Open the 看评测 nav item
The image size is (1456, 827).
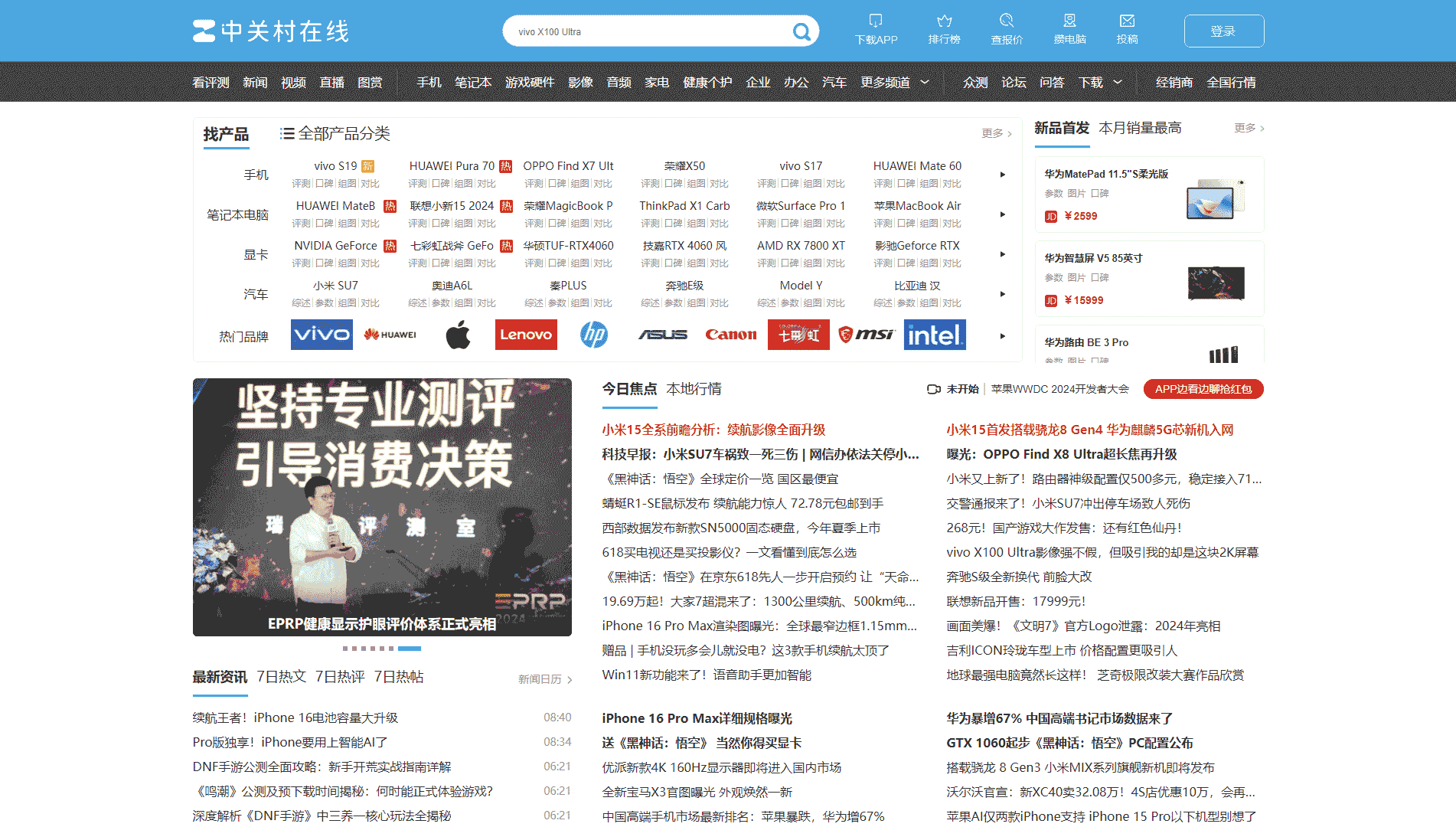[211, 82]
